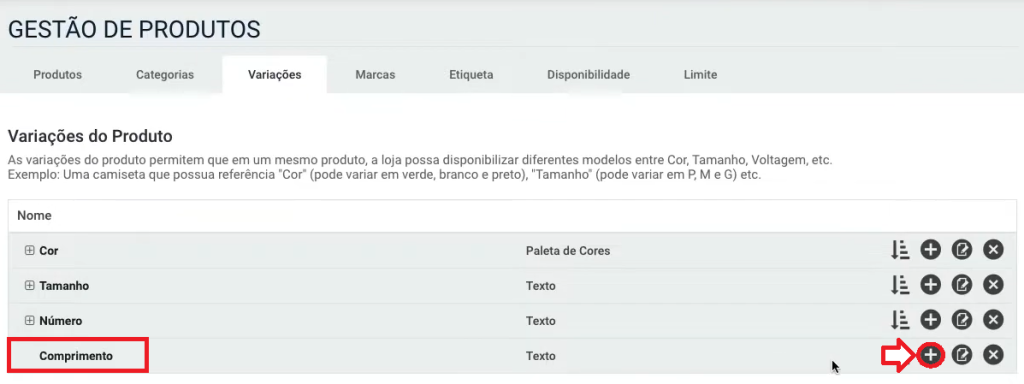The image size is (1024, 384).
Task: Edit the Tamanho variation
Action: tap(962, 285)
